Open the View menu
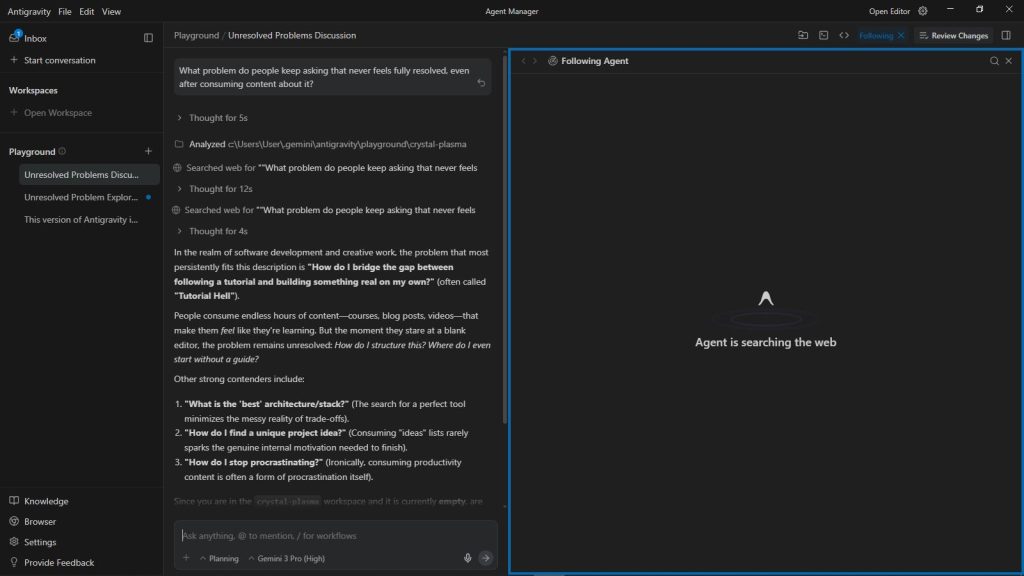Viewport: 1024px width, 576px height. (x=111, y=11)
